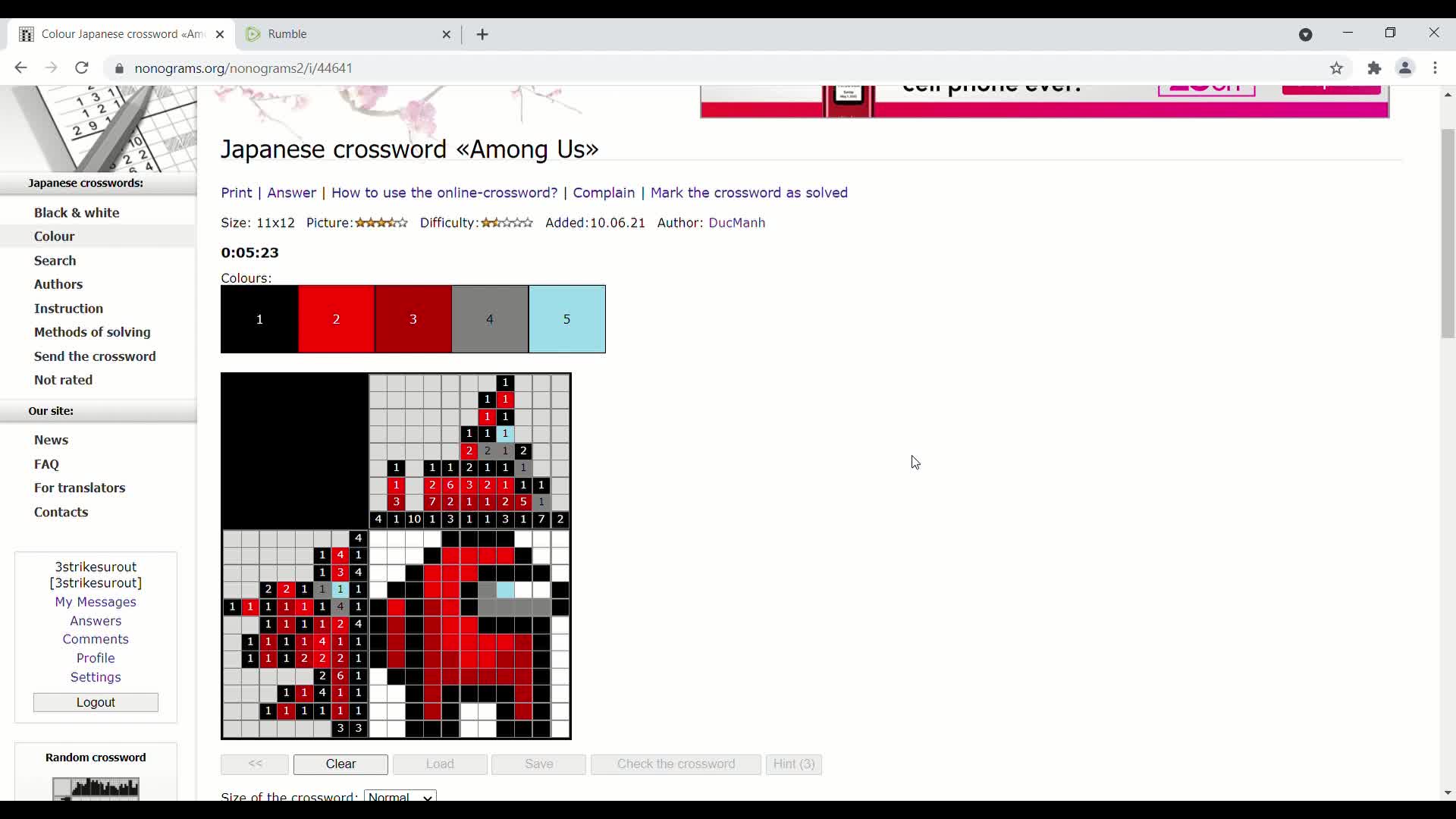Screen dimensions: 1456x819
Task: Click Mark the crossword as solved
Action: click(x=748, y=193)
